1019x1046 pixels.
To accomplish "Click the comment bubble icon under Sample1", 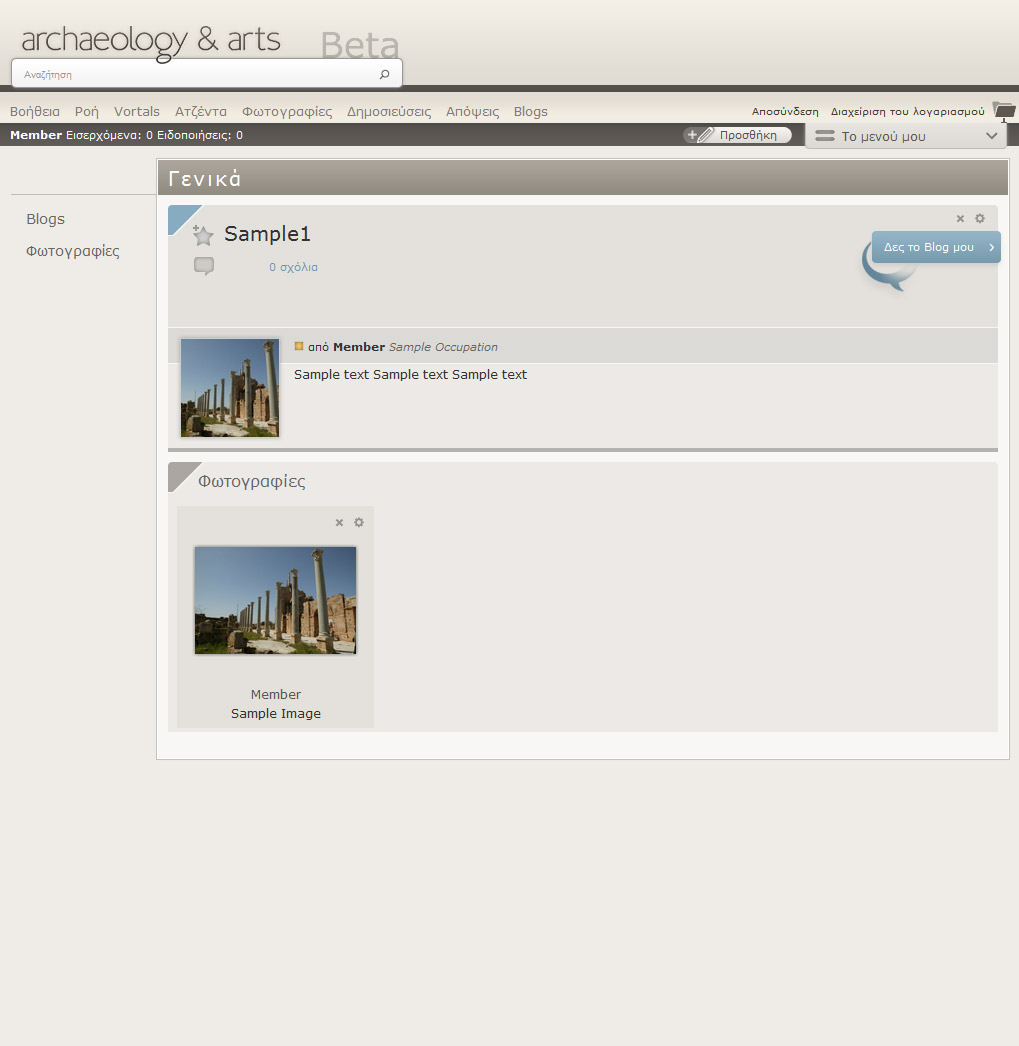I will tap(204, 266).
